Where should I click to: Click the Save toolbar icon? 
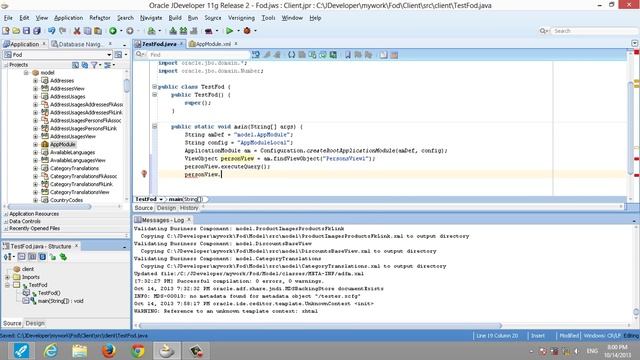[x=27, y=31]
